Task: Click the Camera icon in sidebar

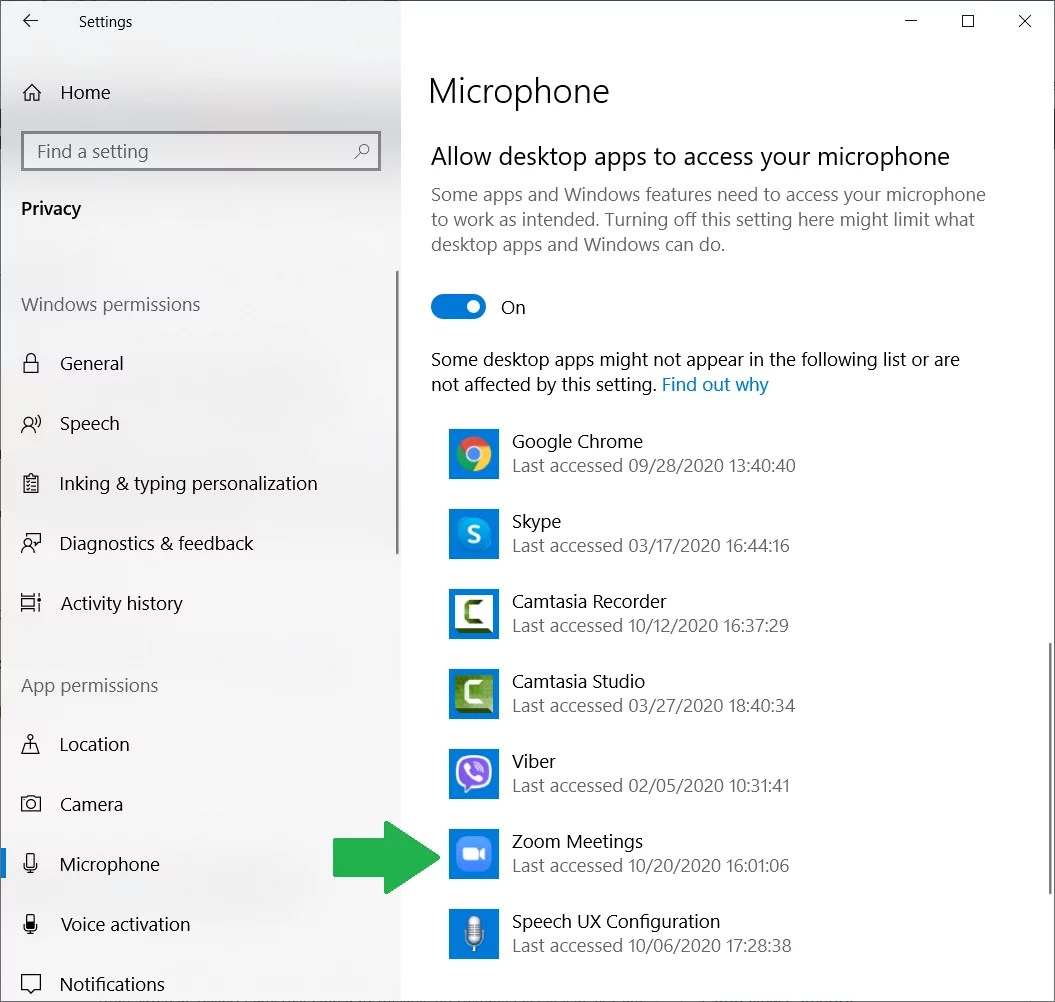Action: tap(31, 804)
